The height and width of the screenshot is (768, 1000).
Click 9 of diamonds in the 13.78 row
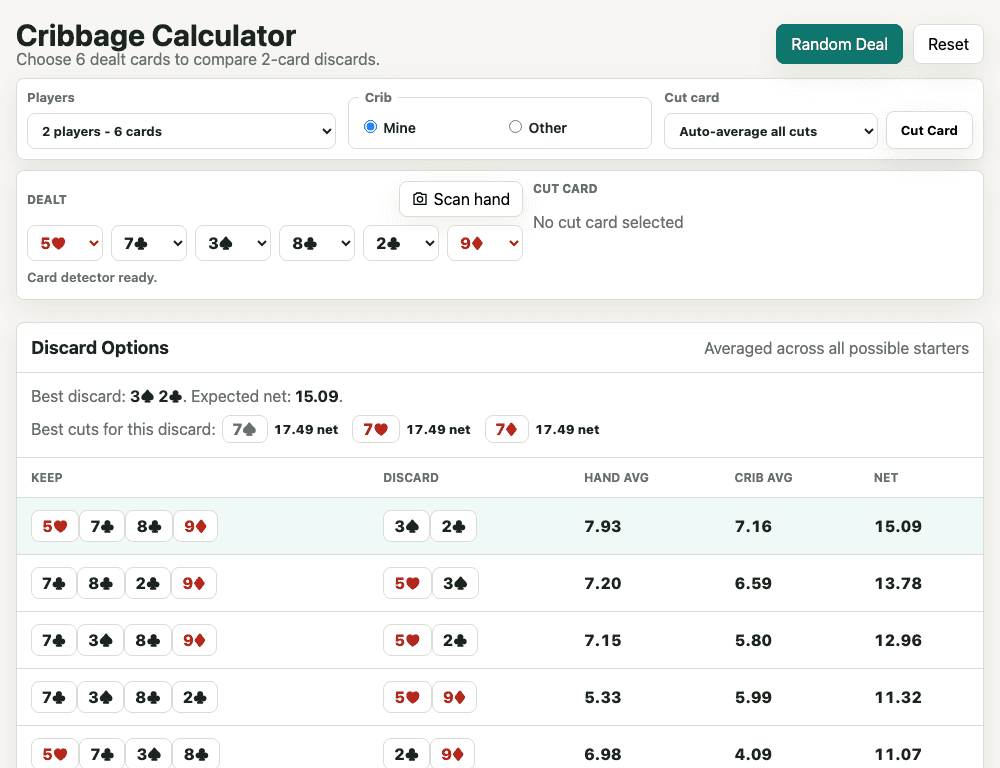click(194, 583)
